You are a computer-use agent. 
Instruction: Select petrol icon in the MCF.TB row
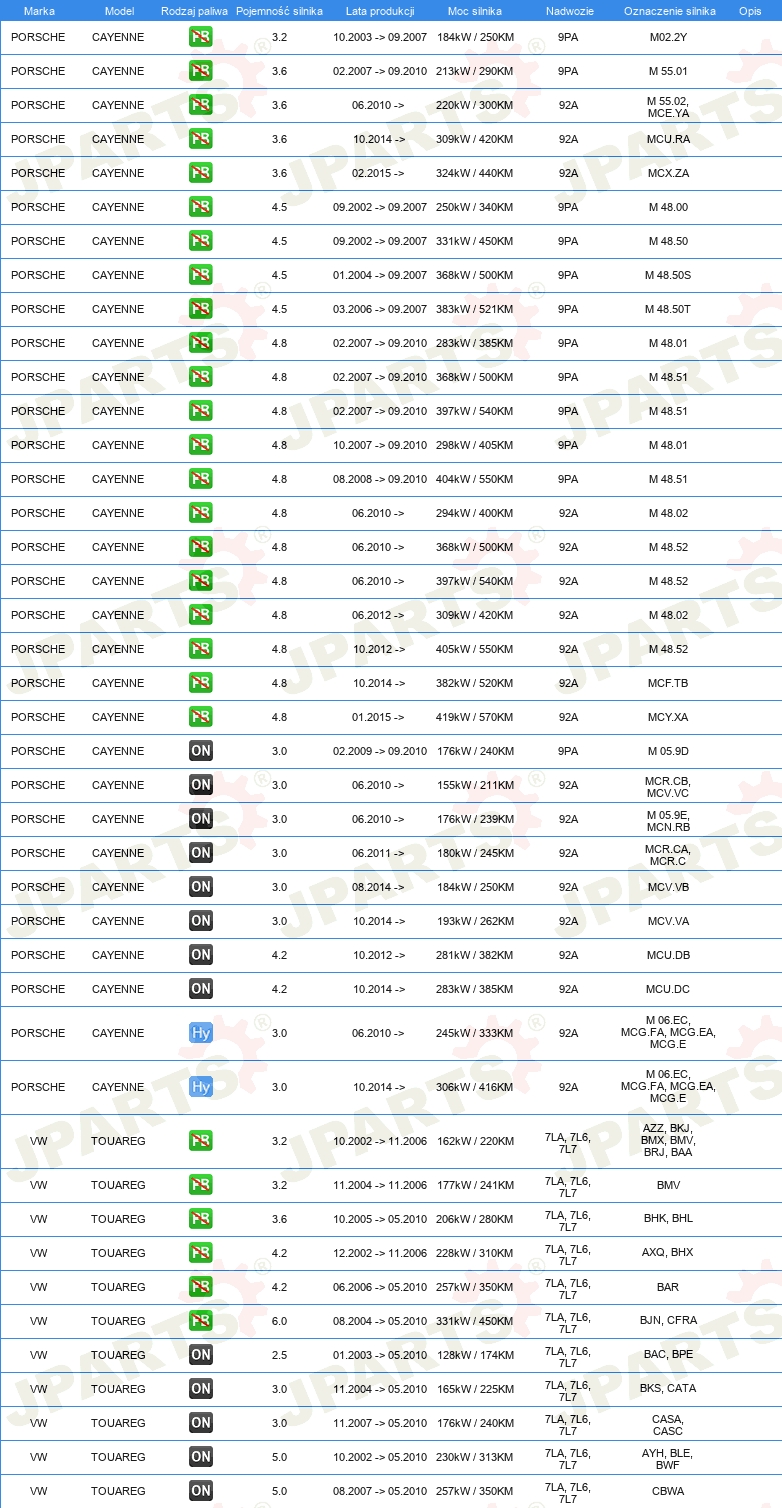[200, 683]
